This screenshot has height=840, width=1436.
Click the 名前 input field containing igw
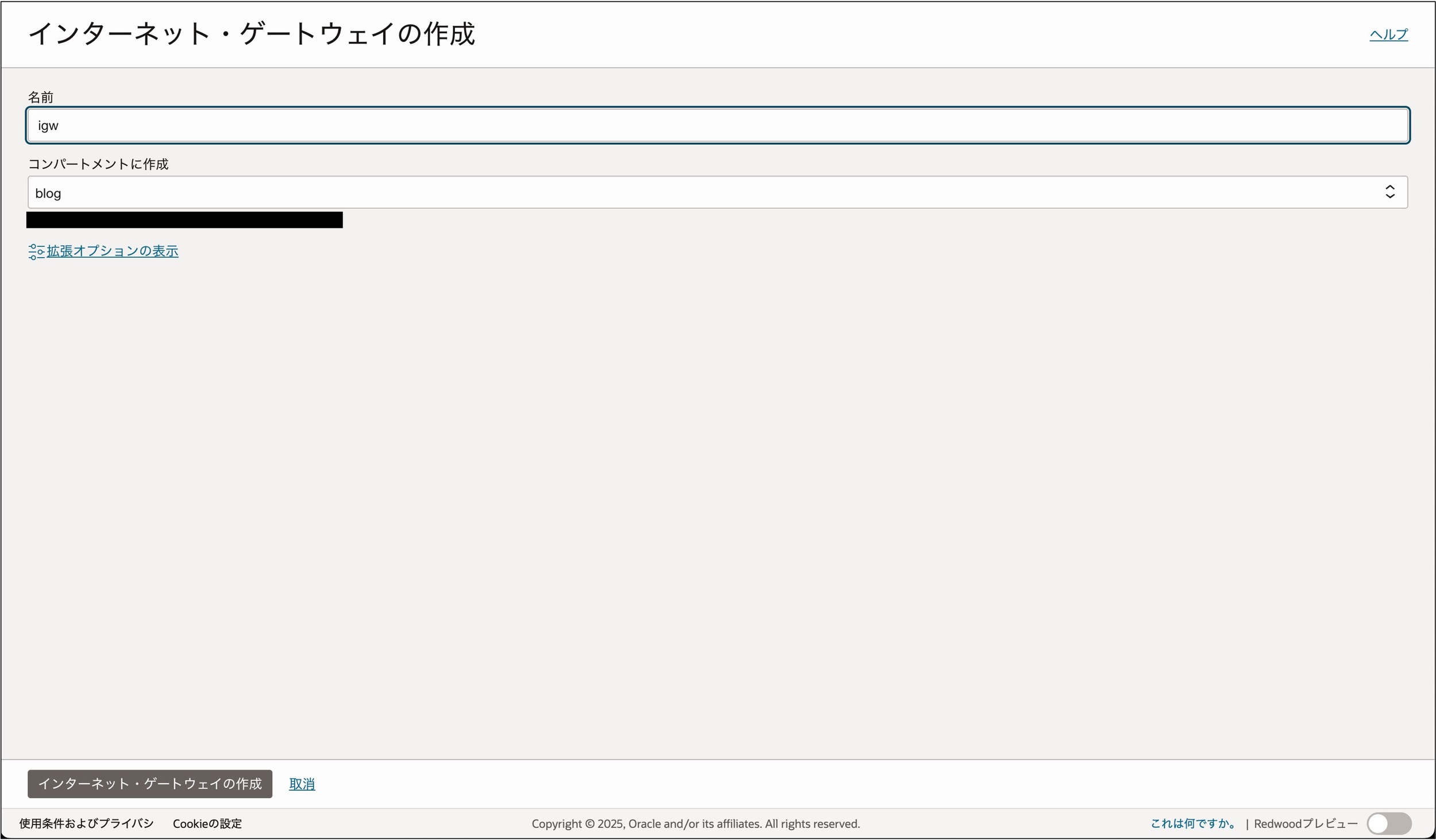pyautogui.click(x=717, y=125)
